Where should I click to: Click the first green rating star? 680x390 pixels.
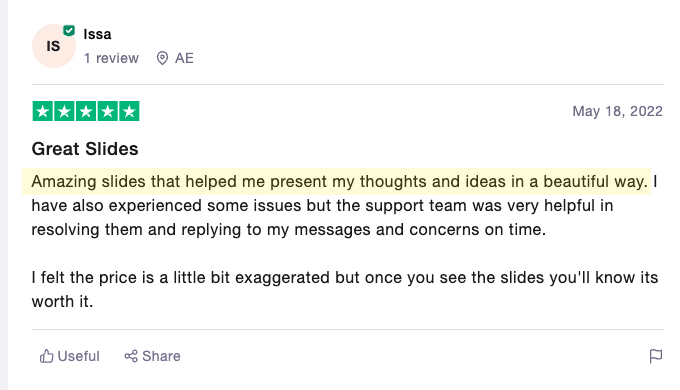coord(43,111)
